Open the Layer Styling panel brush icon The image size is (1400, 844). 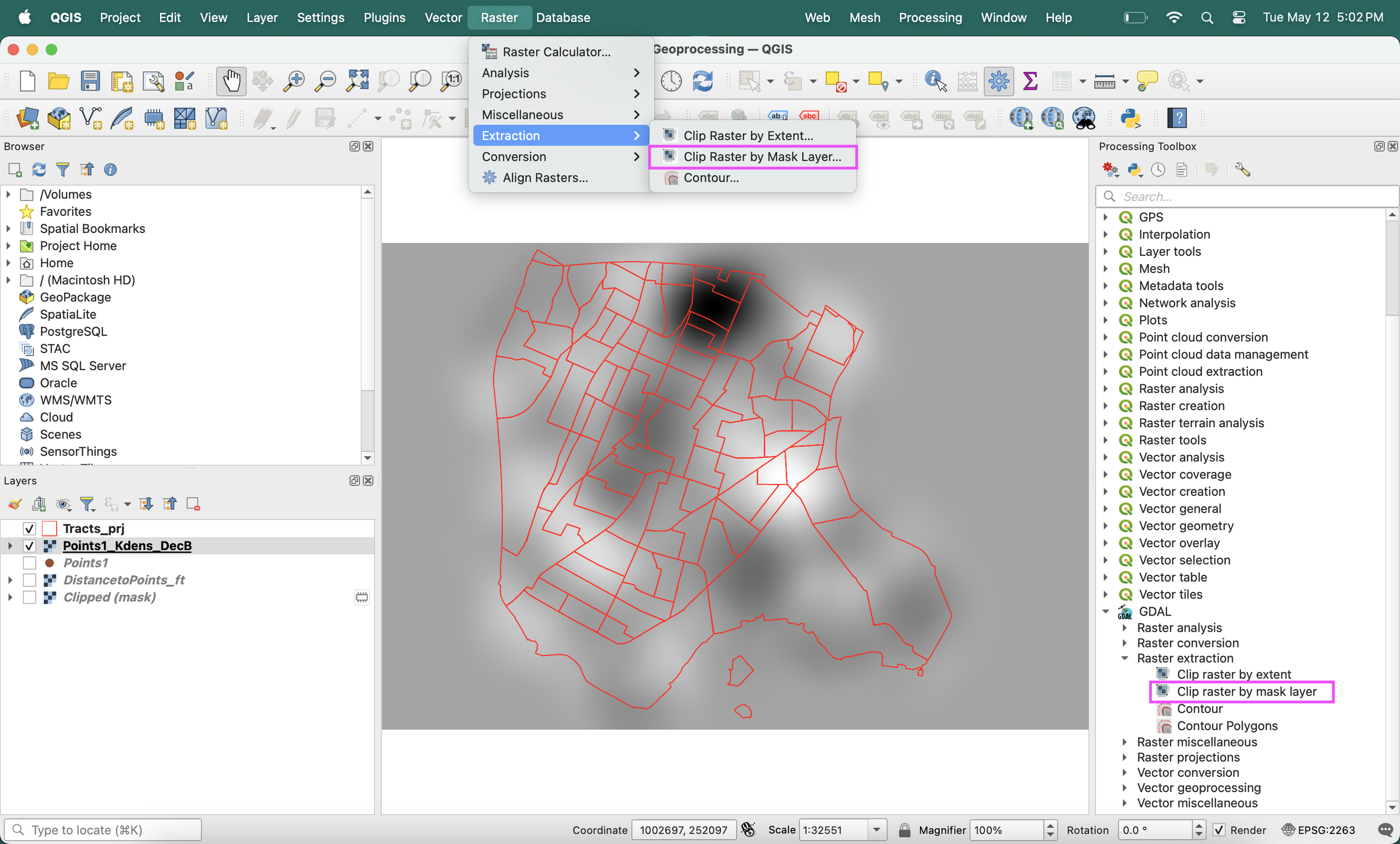click(x=15, y=504)
